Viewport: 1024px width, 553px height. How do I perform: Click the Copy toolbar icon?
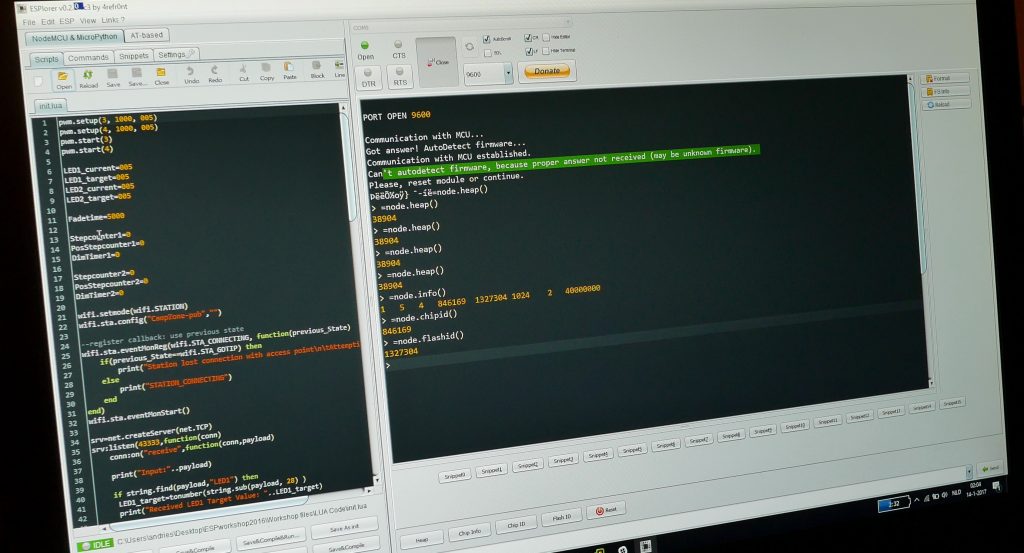[266, 71]
